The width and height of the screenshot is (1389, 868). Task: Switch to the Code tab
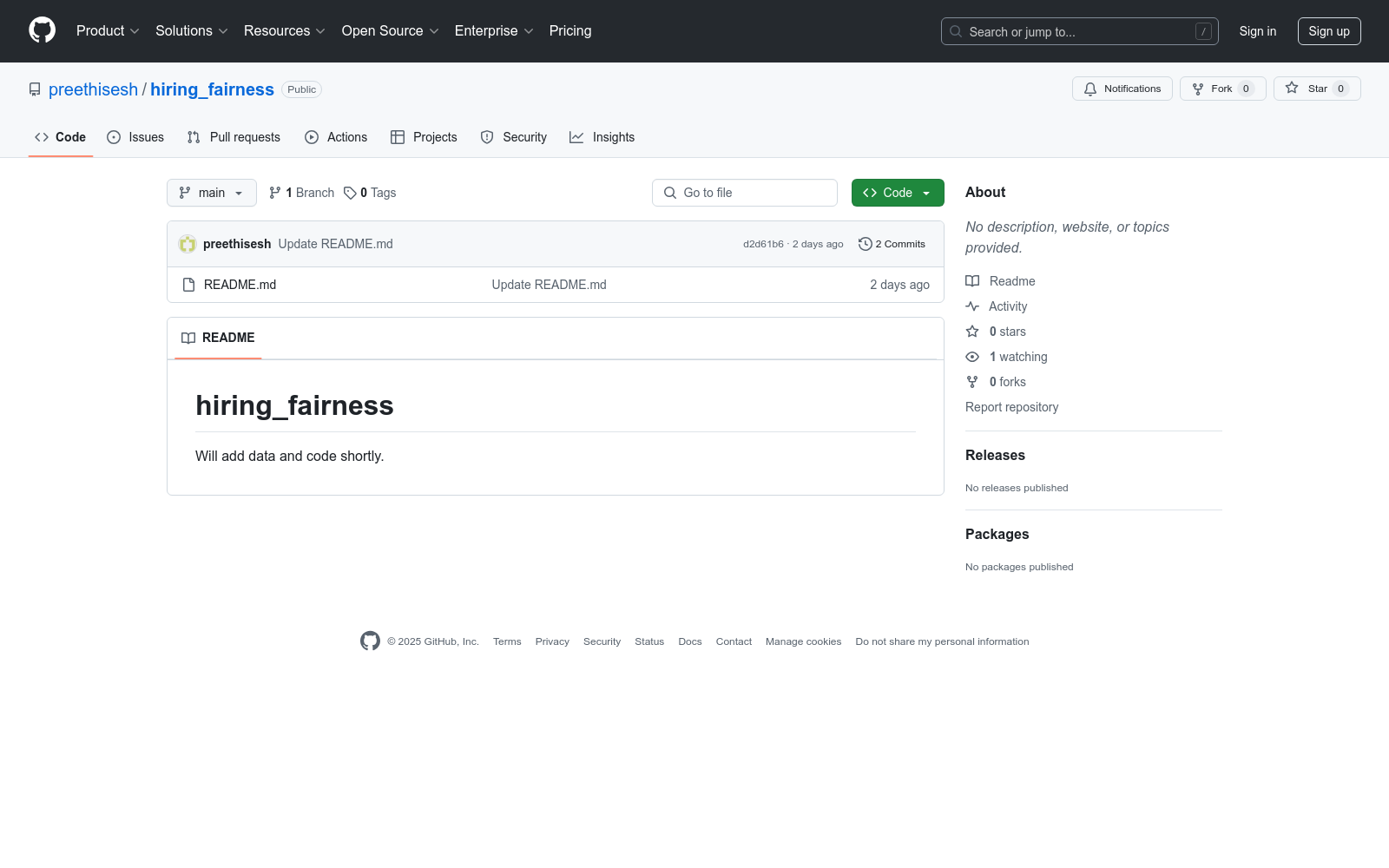61,137
